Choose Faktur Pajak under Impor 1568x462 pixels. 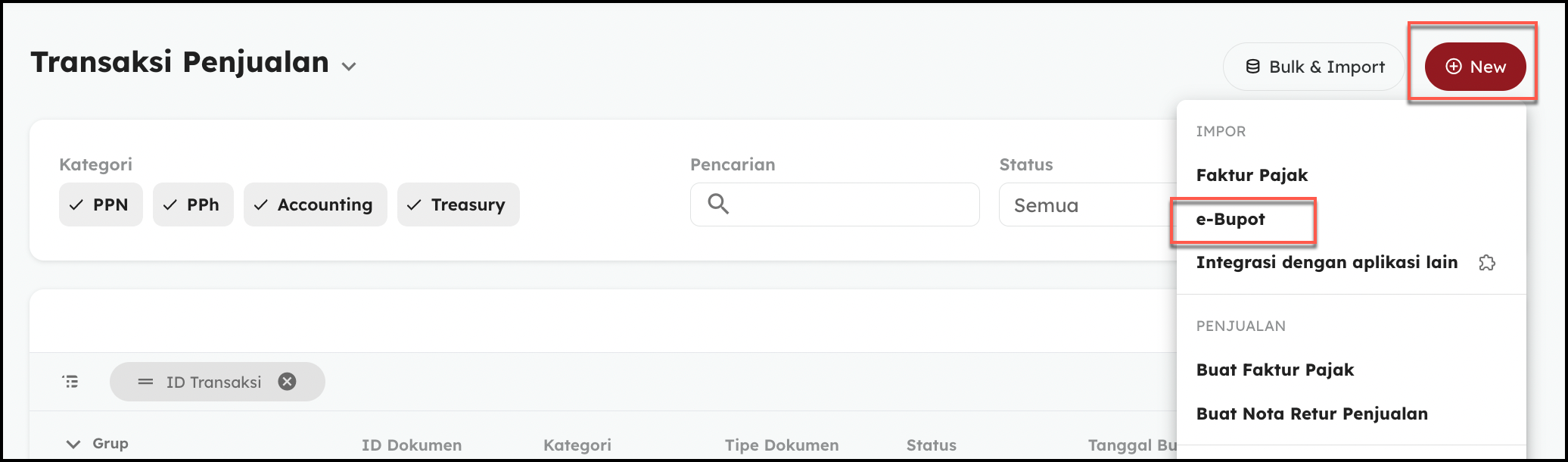point(1252,176)
